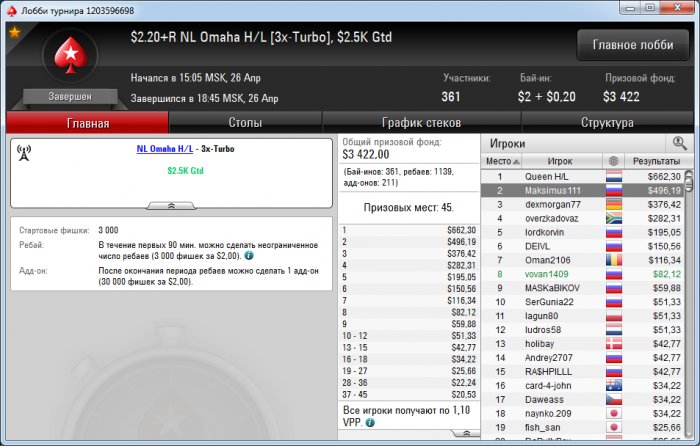
Task: Open the NL Omaha H/L link
Action: (165, 149)
